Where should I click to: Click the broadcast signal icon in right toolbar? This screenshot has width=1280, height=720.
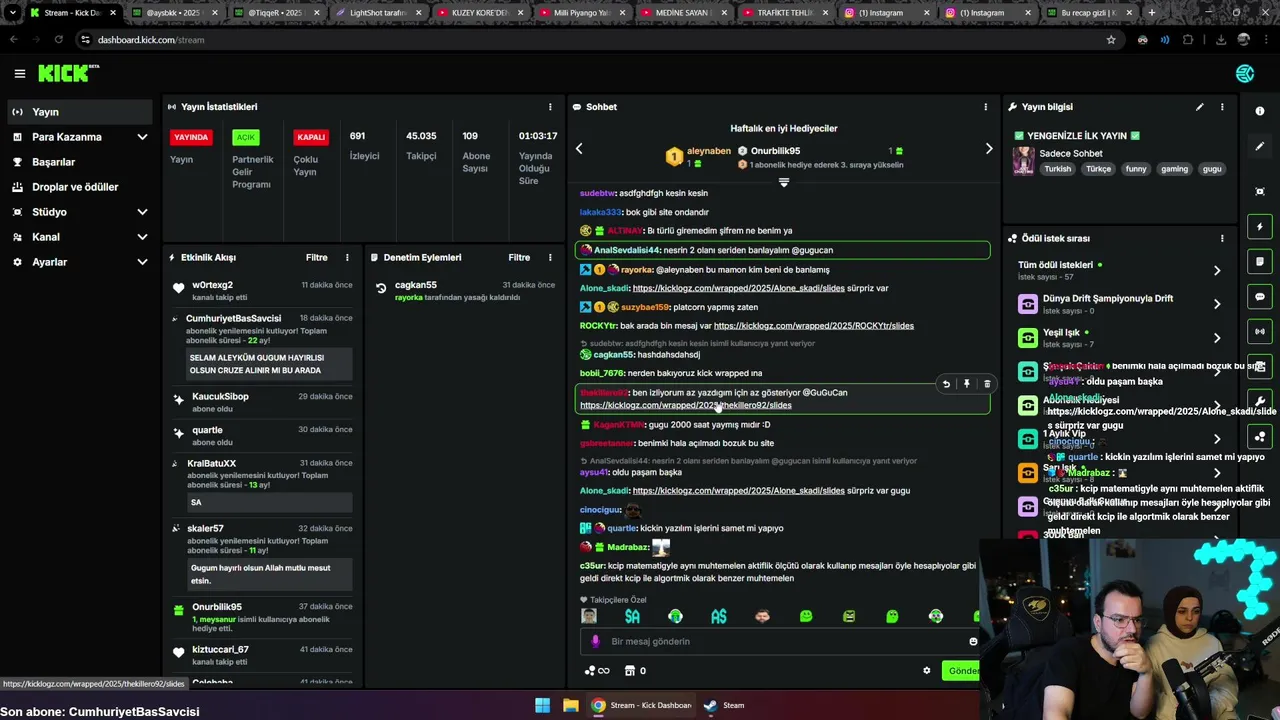1260,331
